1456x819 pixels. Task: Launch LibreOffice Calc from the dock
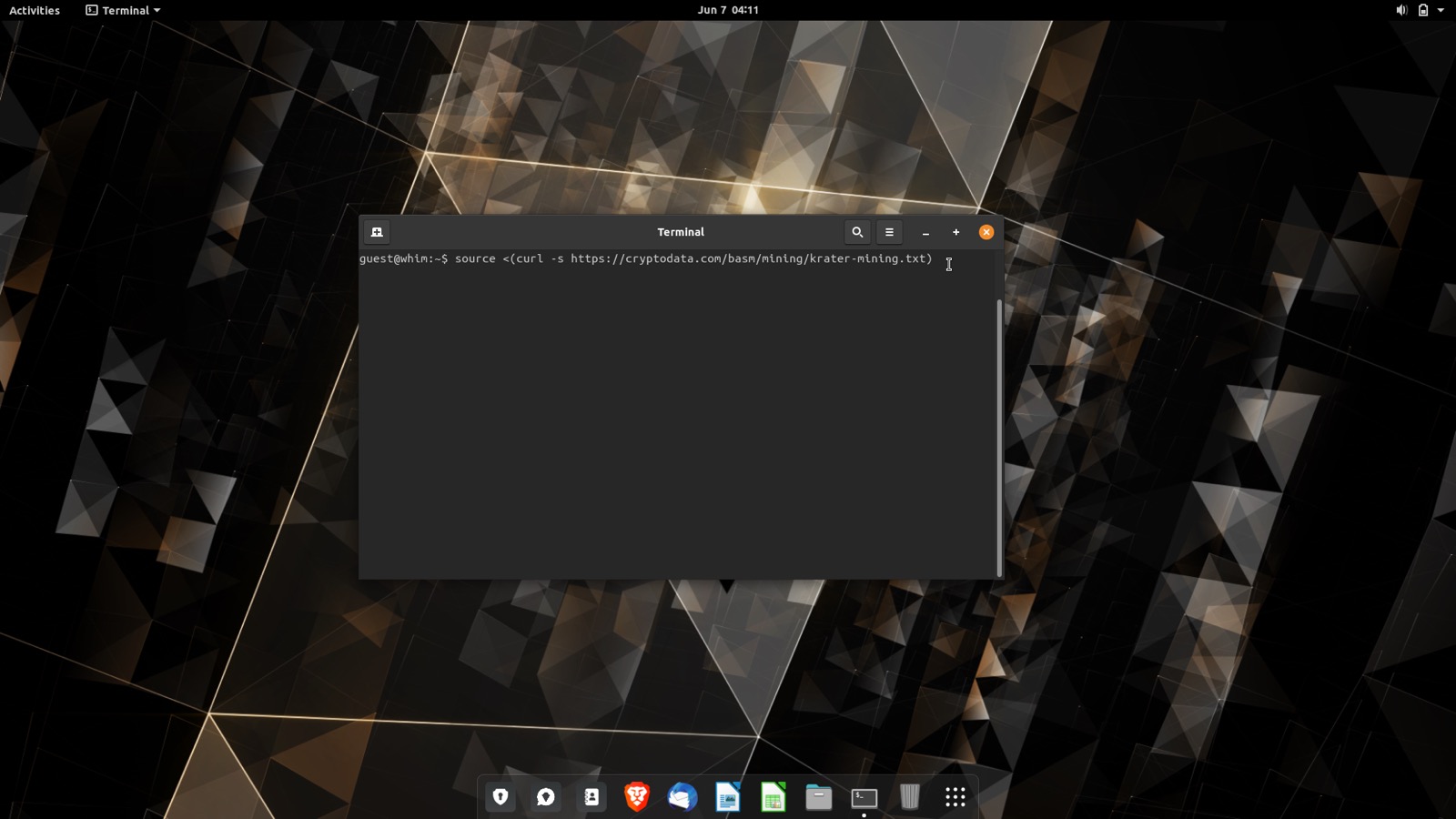click(x=773, y=797)
